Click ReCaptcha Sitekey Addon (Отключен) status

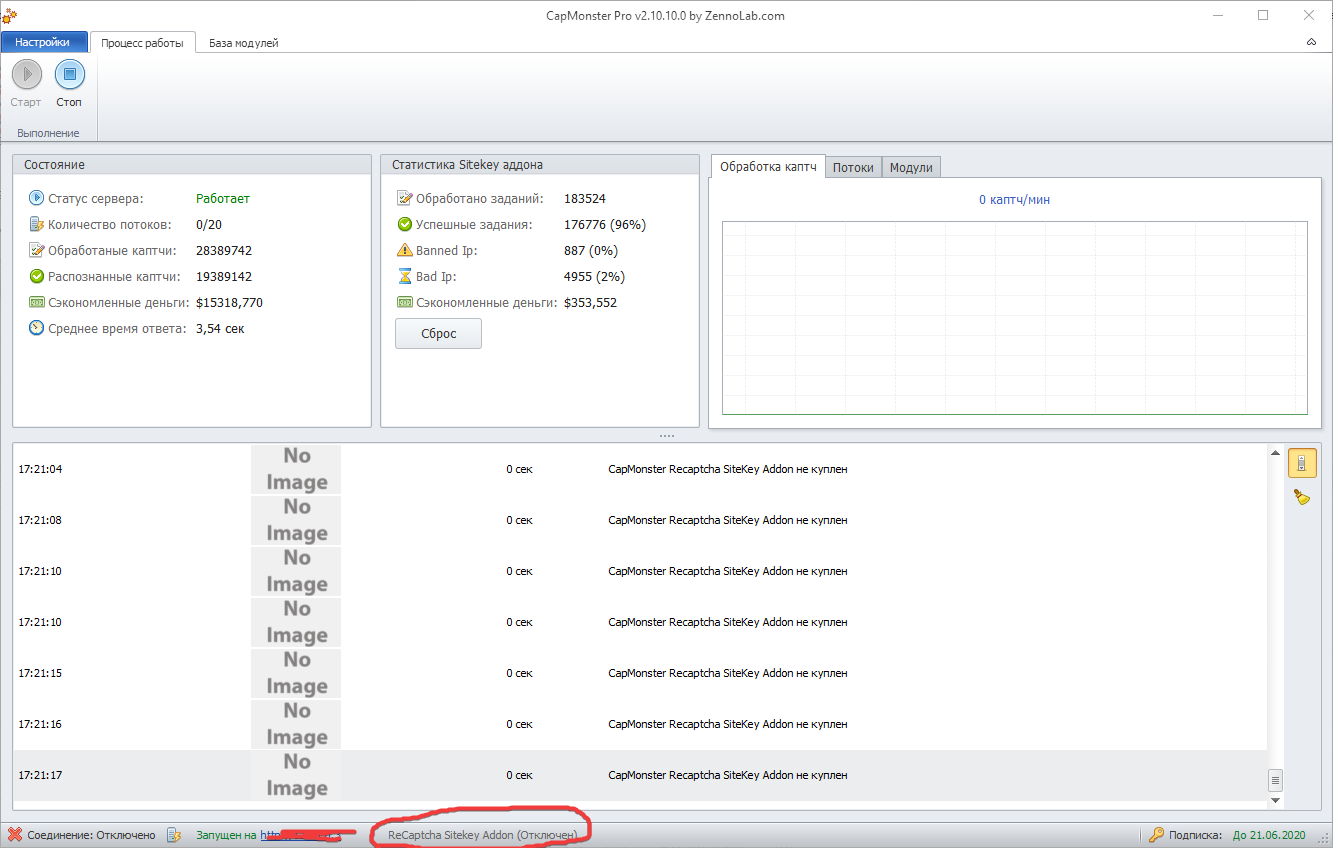coord(483,834)
